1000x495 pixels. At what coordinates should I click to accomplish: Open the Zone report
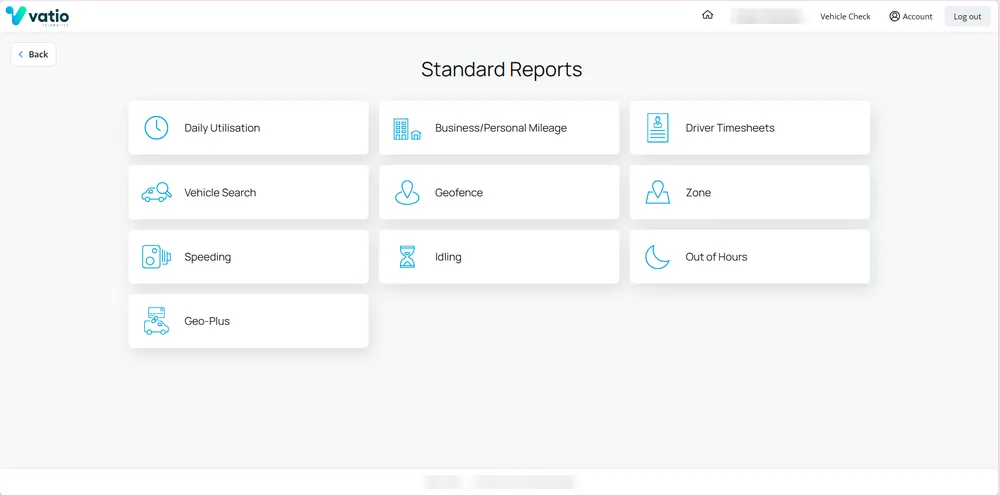[750, 192]
